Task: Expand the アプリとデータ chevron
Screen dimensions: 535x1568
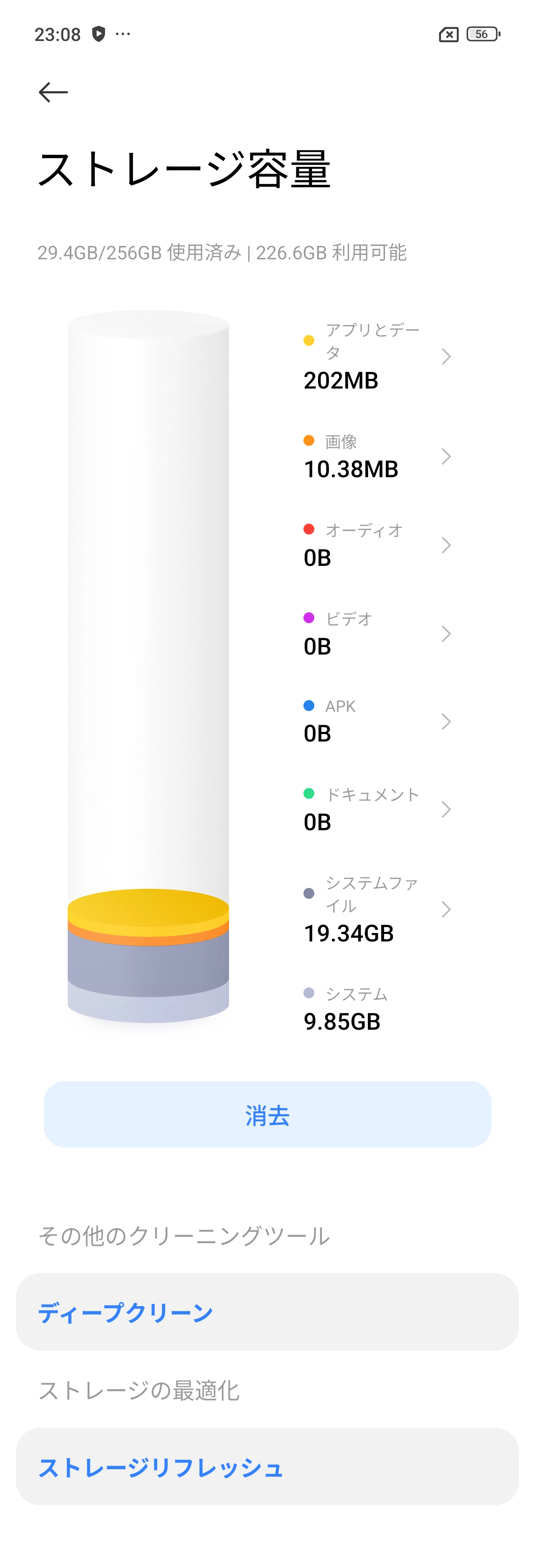Action: point(446,357)
